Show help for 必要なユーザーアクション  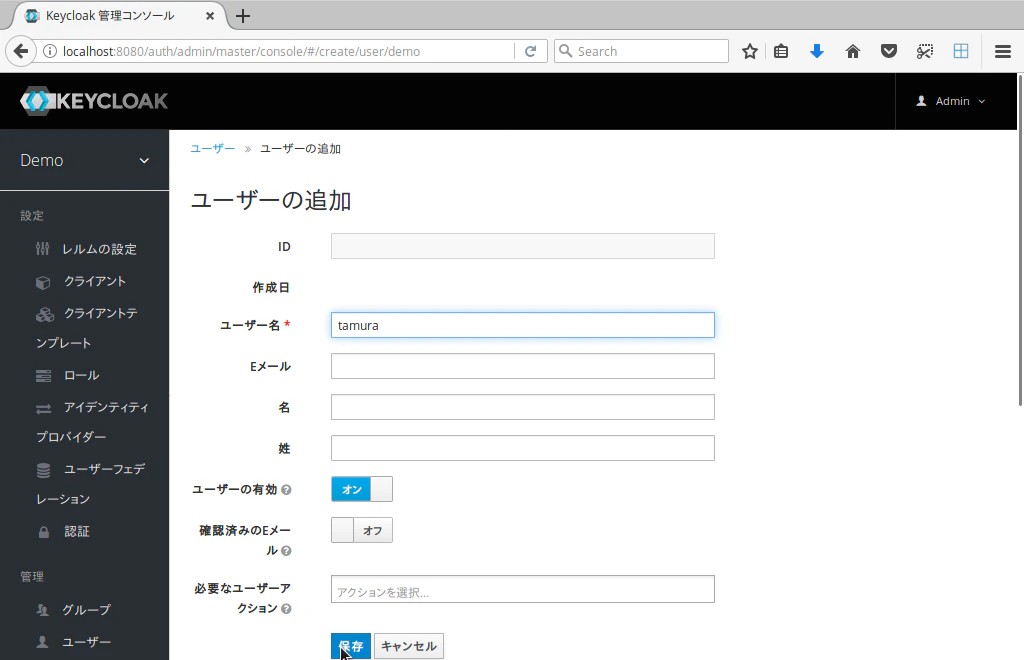[286, 609]
